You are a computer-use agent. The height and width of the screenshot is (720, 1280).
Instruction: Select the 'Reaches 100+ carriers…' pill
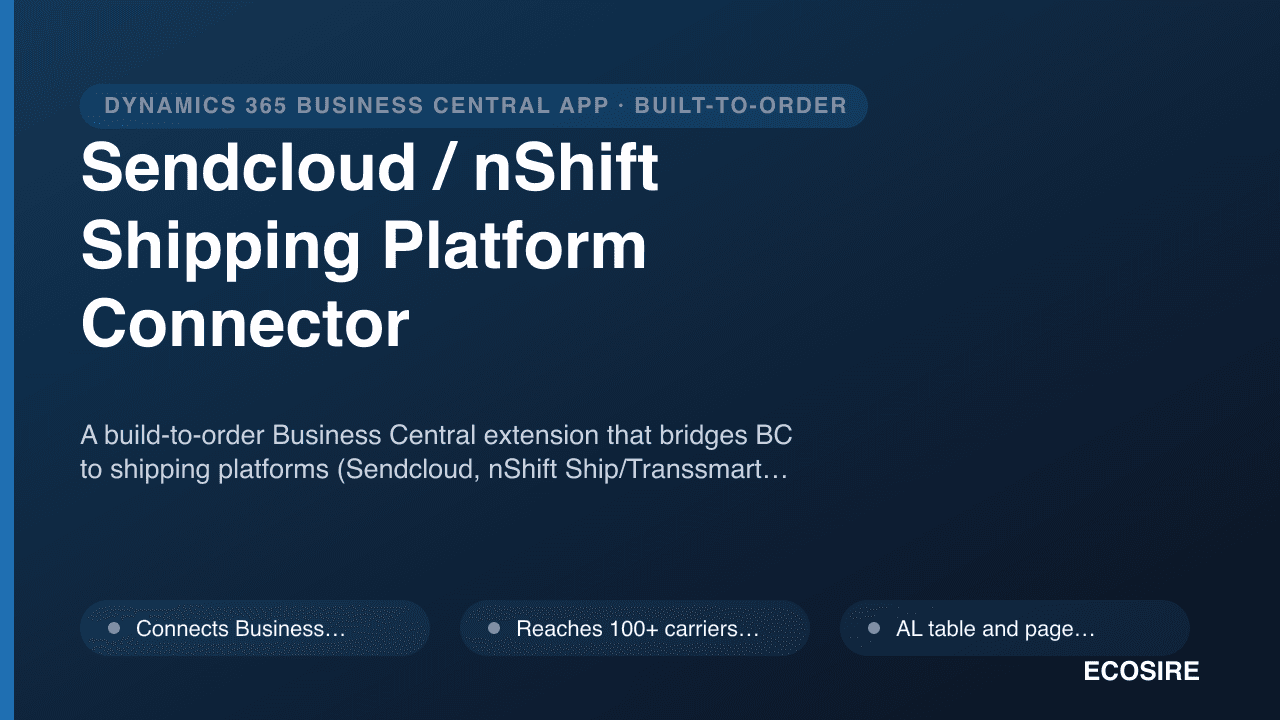635,628
